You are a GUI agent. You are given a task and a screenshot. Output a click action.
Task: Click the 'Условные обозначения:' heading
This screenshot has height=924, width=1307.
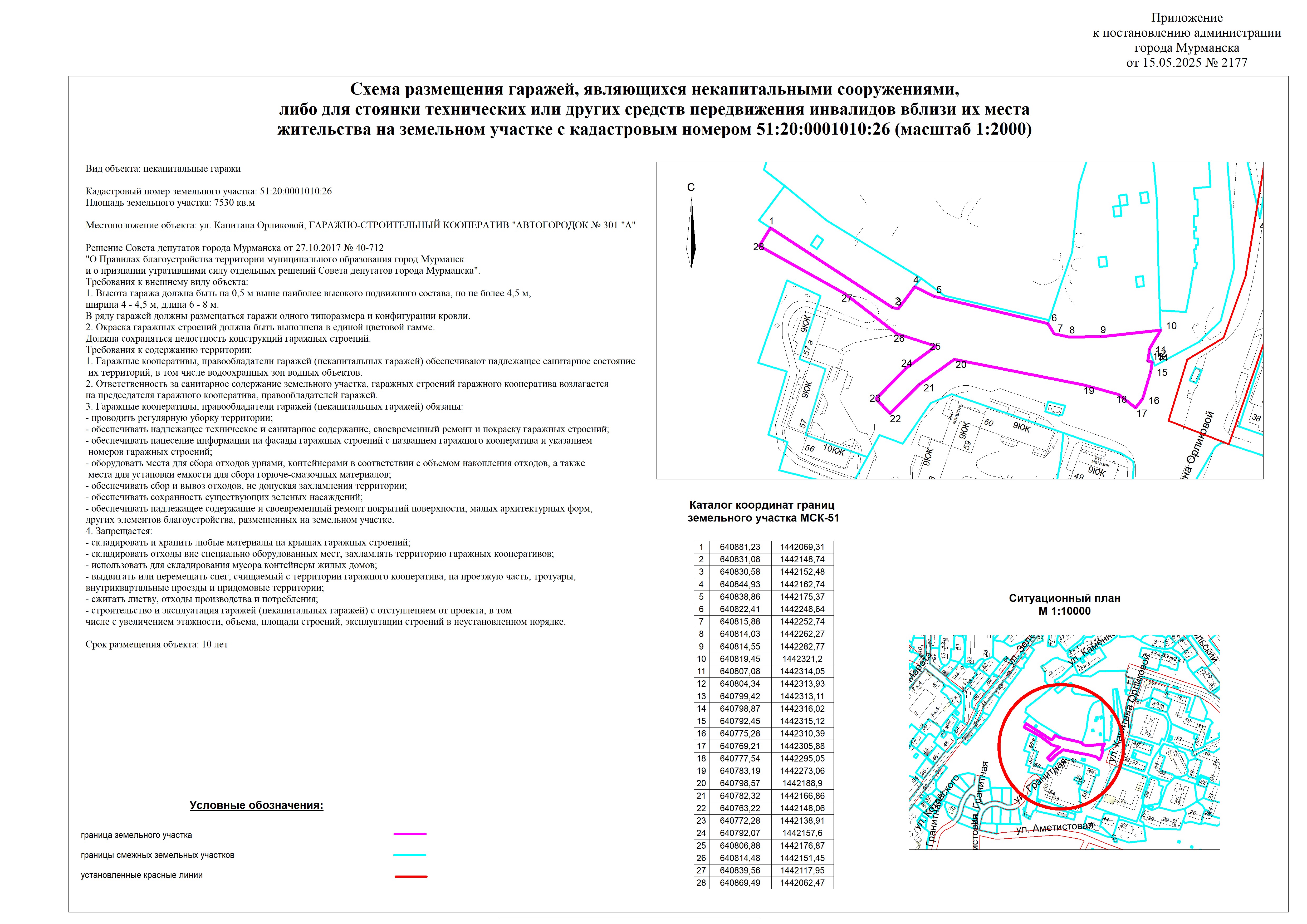point(256,805)
